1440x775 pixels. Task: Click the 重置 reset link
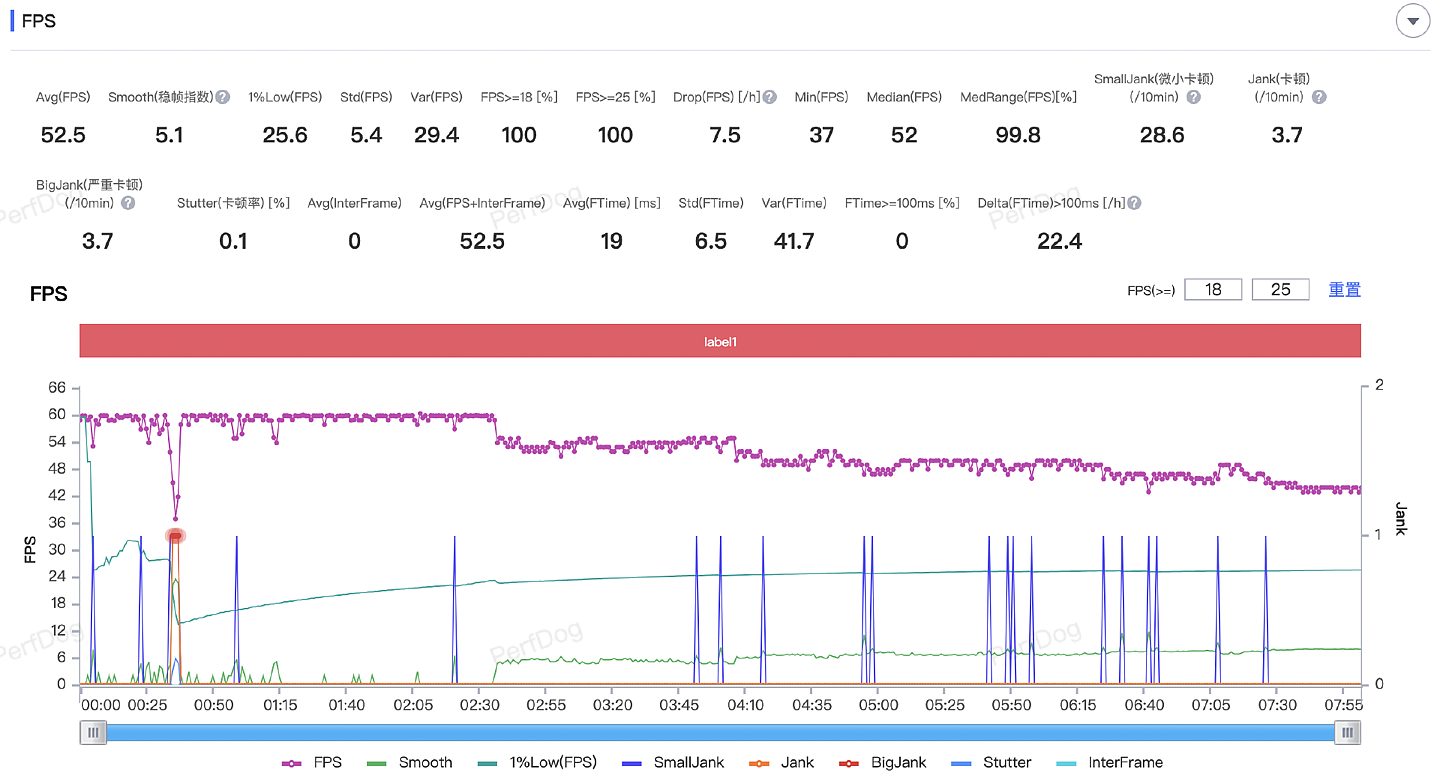click(1344, 290)
